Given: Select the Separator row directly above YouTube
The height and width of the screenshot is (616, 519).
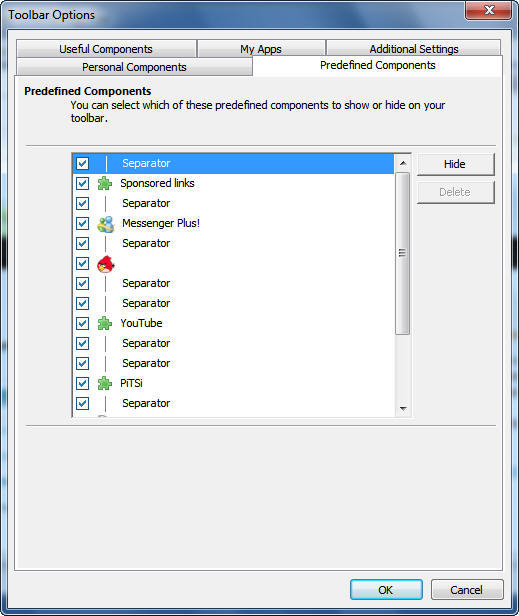Looking at the screenshot, I should tap(233, 303).
